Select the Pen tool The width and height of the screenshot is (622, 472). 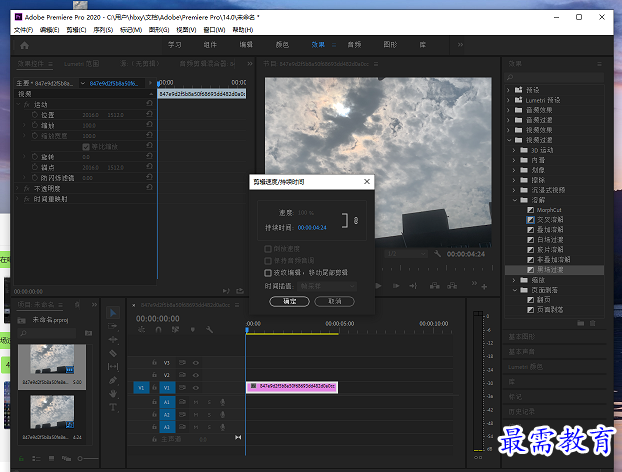coord(113,380)
